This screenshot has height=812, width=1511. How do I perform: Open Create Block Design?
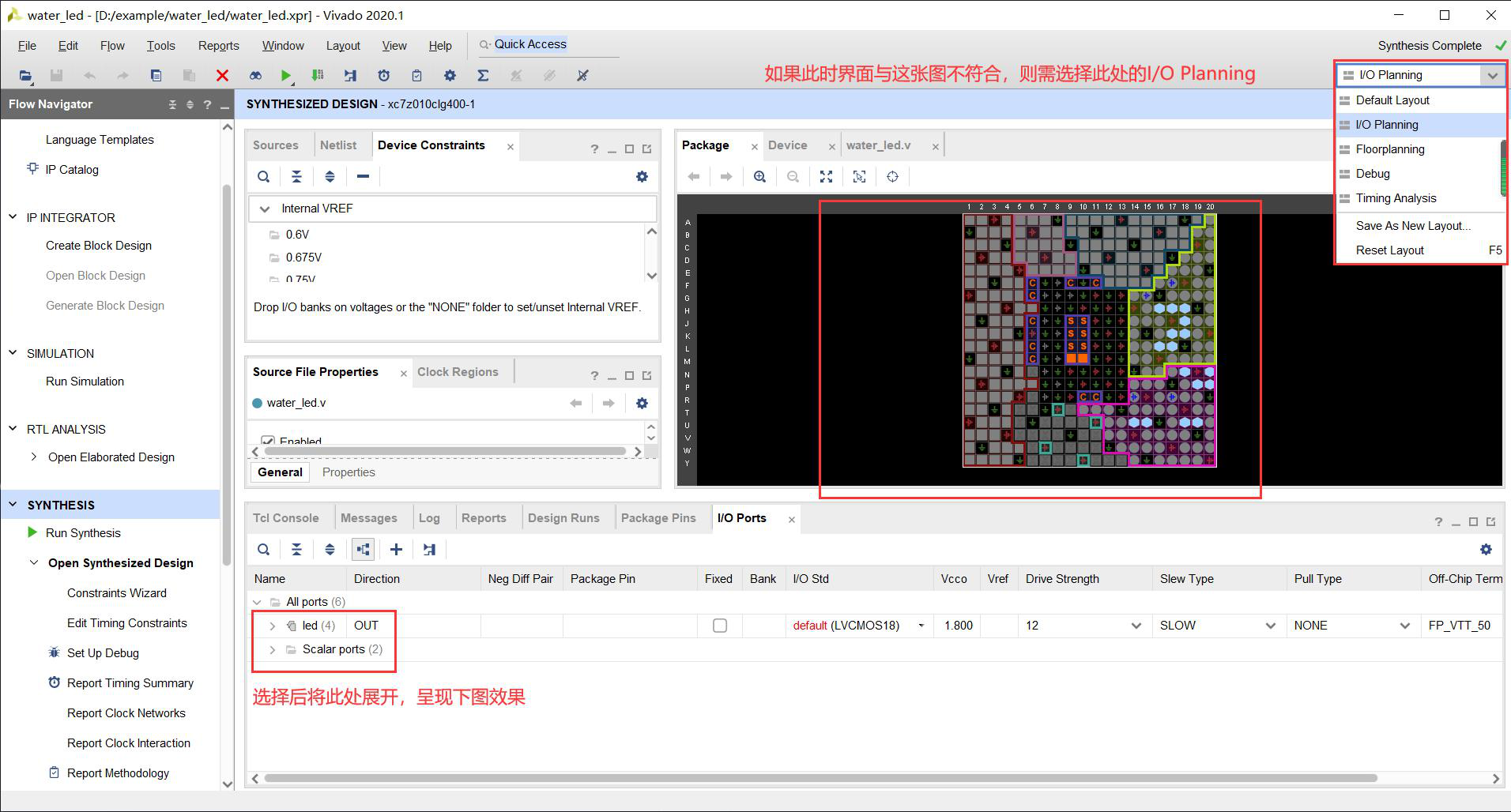click(99, 246)
